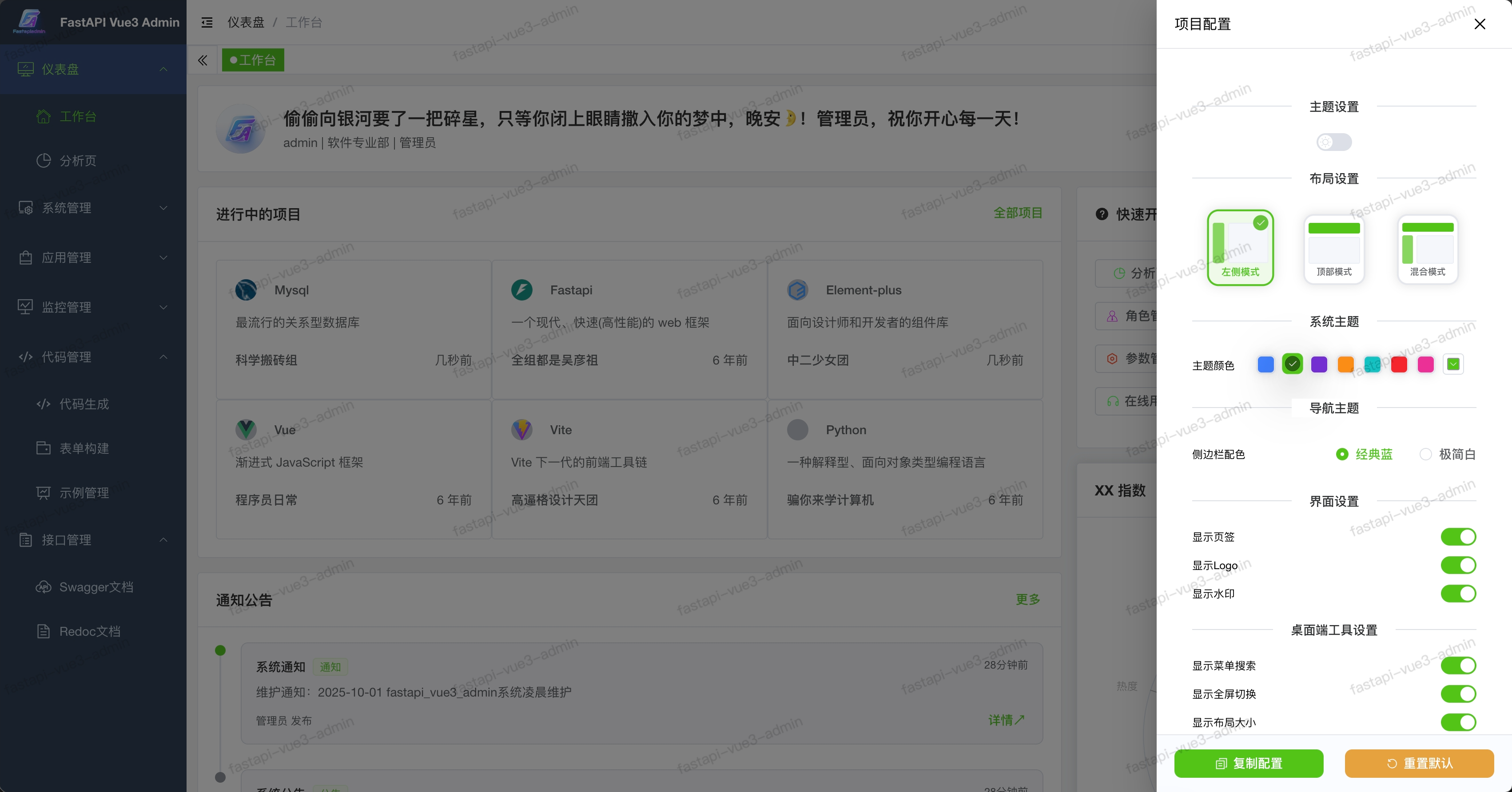The image size is (1512, 792).
Task: Open 详情 link for 系统通知
Action: click(1006, 720)
